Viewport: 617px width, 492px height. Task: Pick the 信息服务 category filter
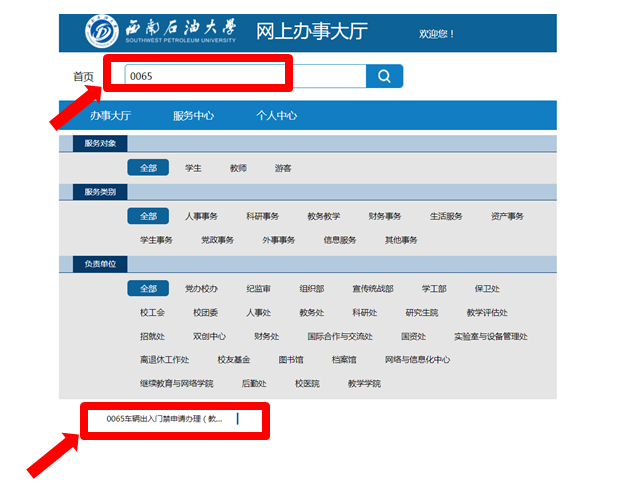[x=339, y=240]
